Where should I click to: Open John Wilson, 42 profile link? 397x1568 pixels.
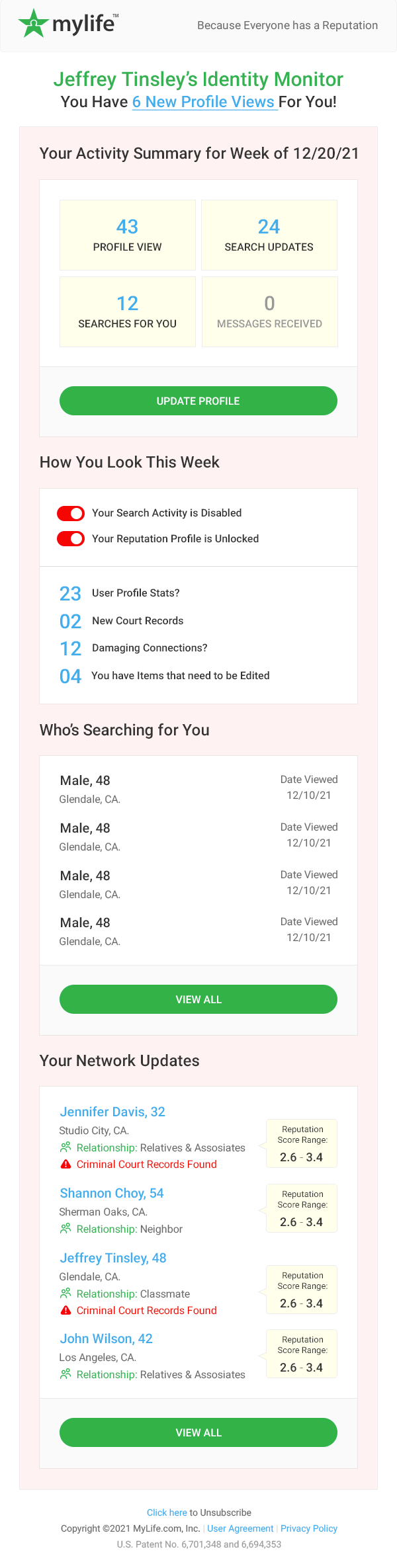point(107,1339)
